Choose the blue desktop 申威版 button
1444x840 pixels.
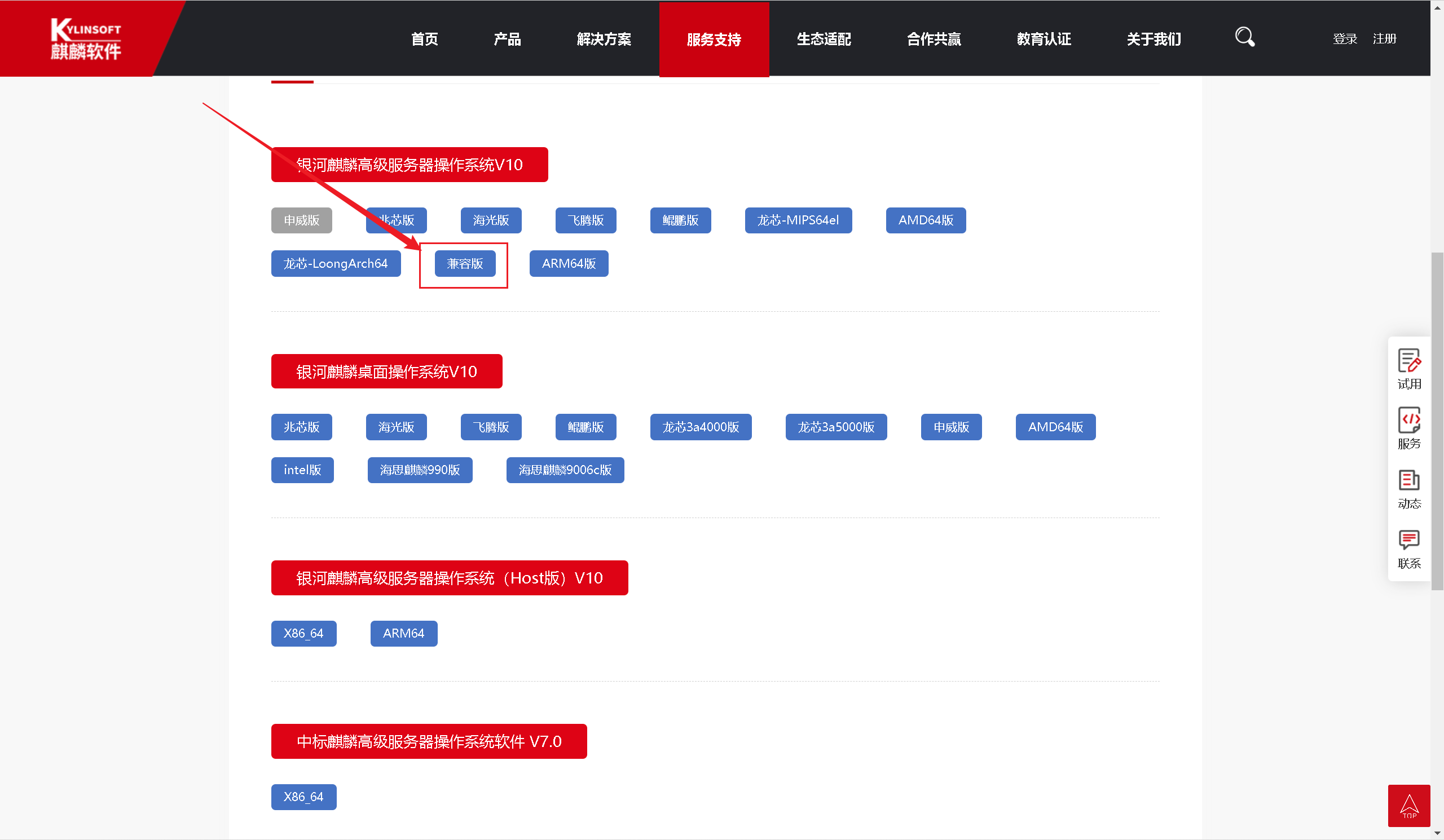tap(951, 427)
